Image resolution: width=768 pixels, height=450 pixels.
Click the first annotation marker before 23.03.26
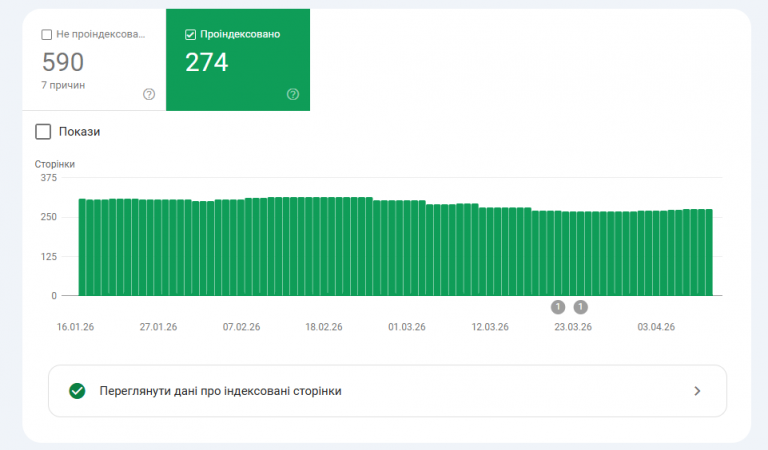(x=558, y=307)
